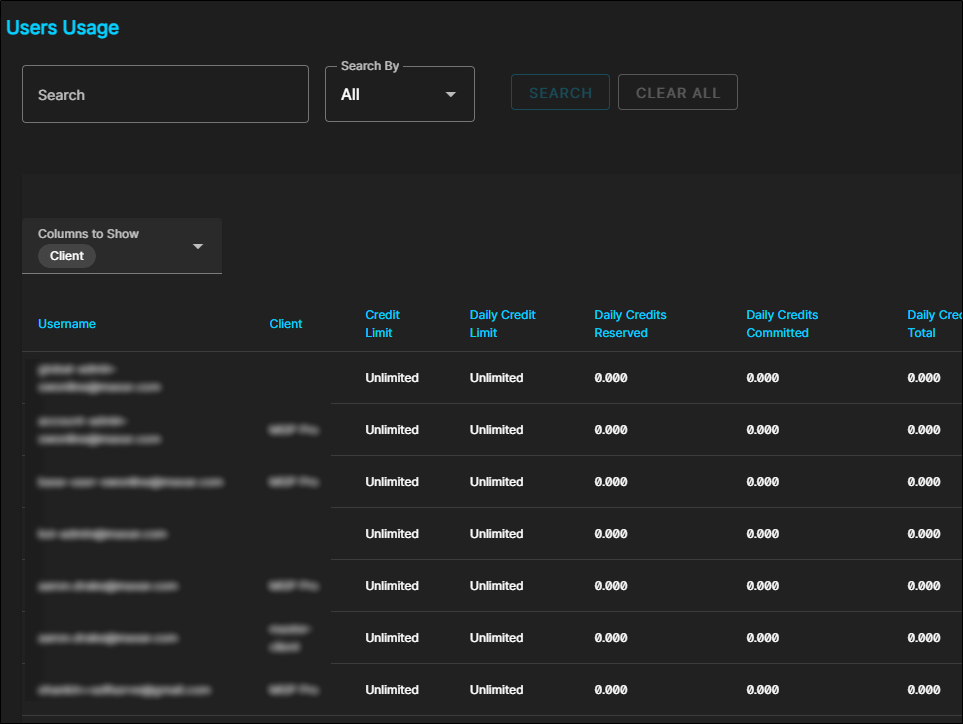963x724 pixels.
Task: Select the Client chip in Columns to Show
Action: pyautogui.click(x=67, y=256)
